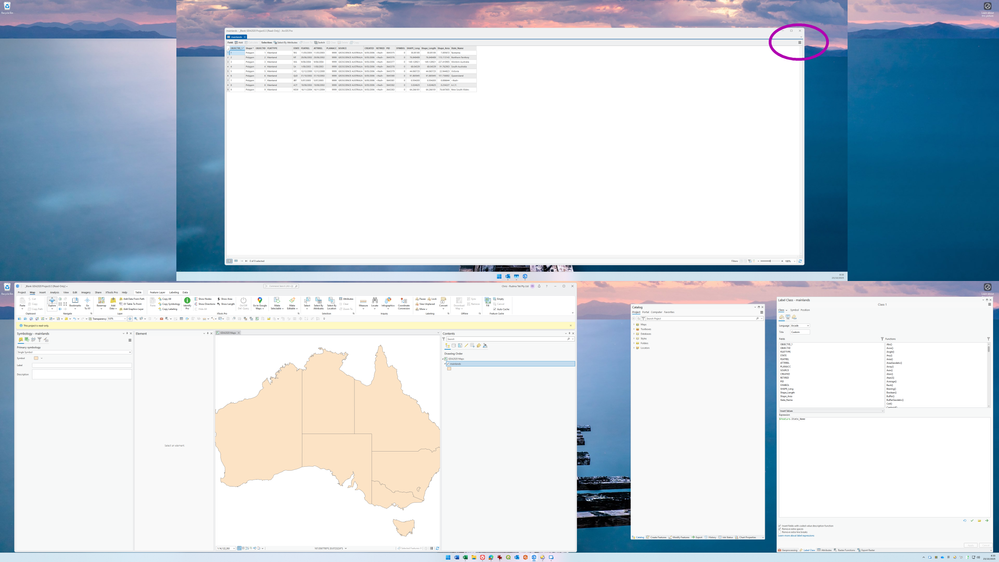Open the attribute table options menu icon
Screen dimensions: 999x562
[800, 43]
